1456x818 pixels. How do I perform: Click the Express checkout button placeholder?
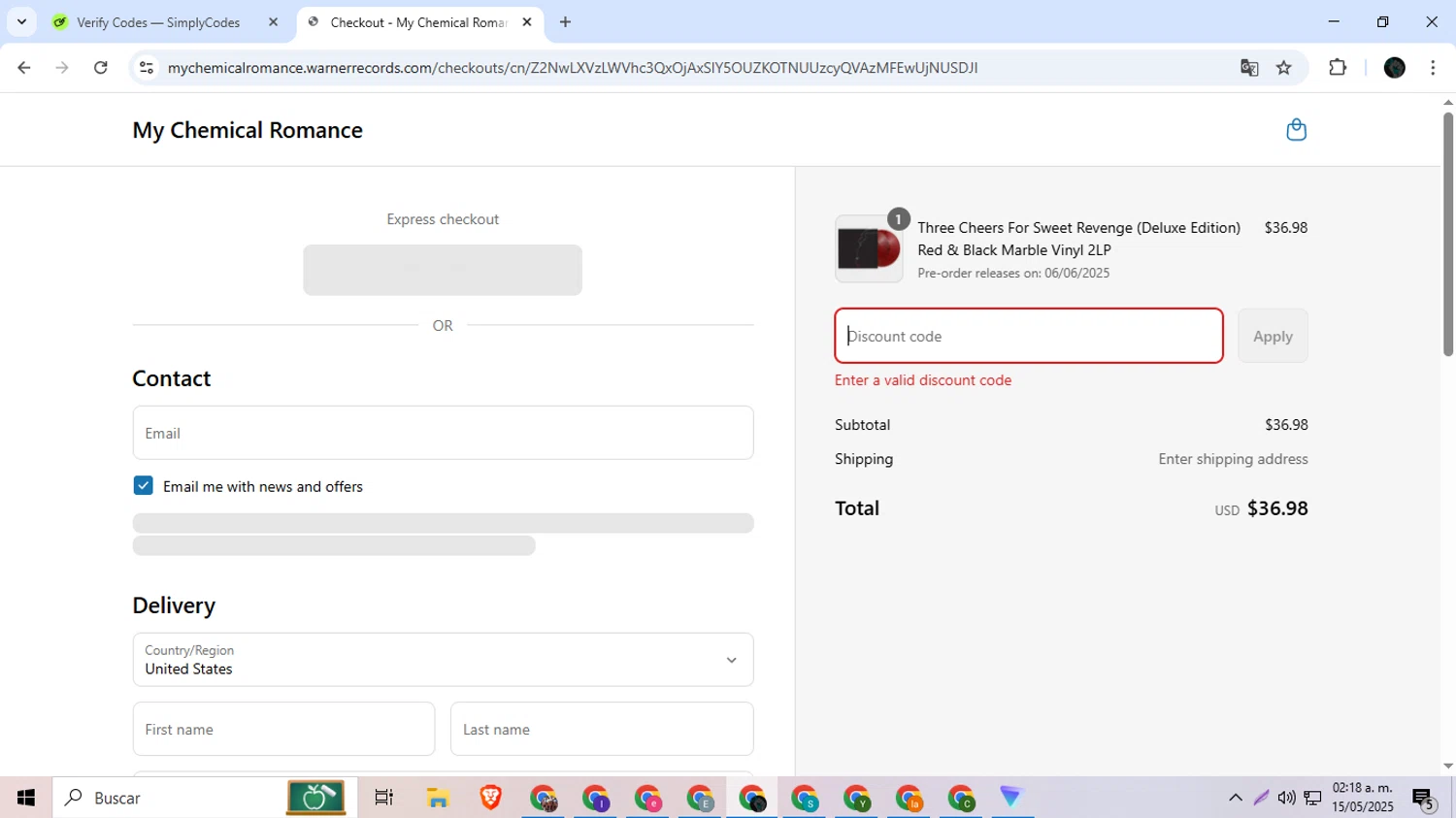[x=443, y=270]
